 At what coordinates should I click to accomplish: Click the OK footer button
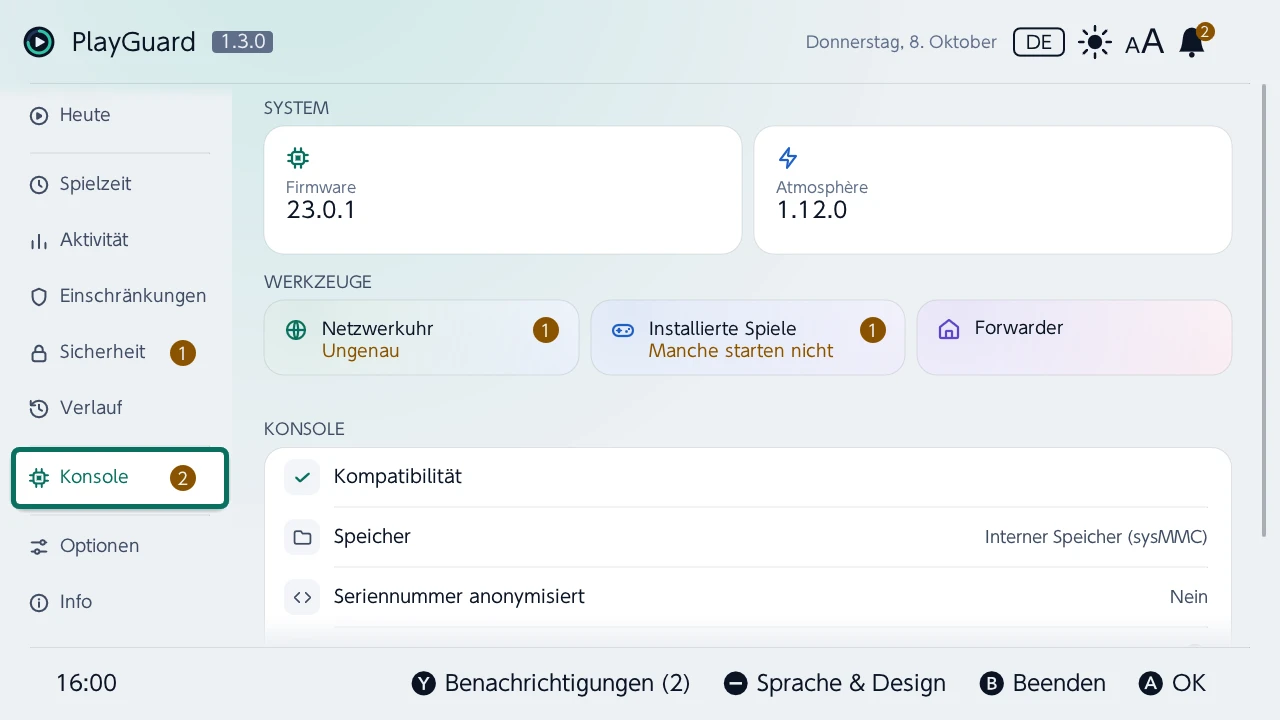(x=1172, y=683)
